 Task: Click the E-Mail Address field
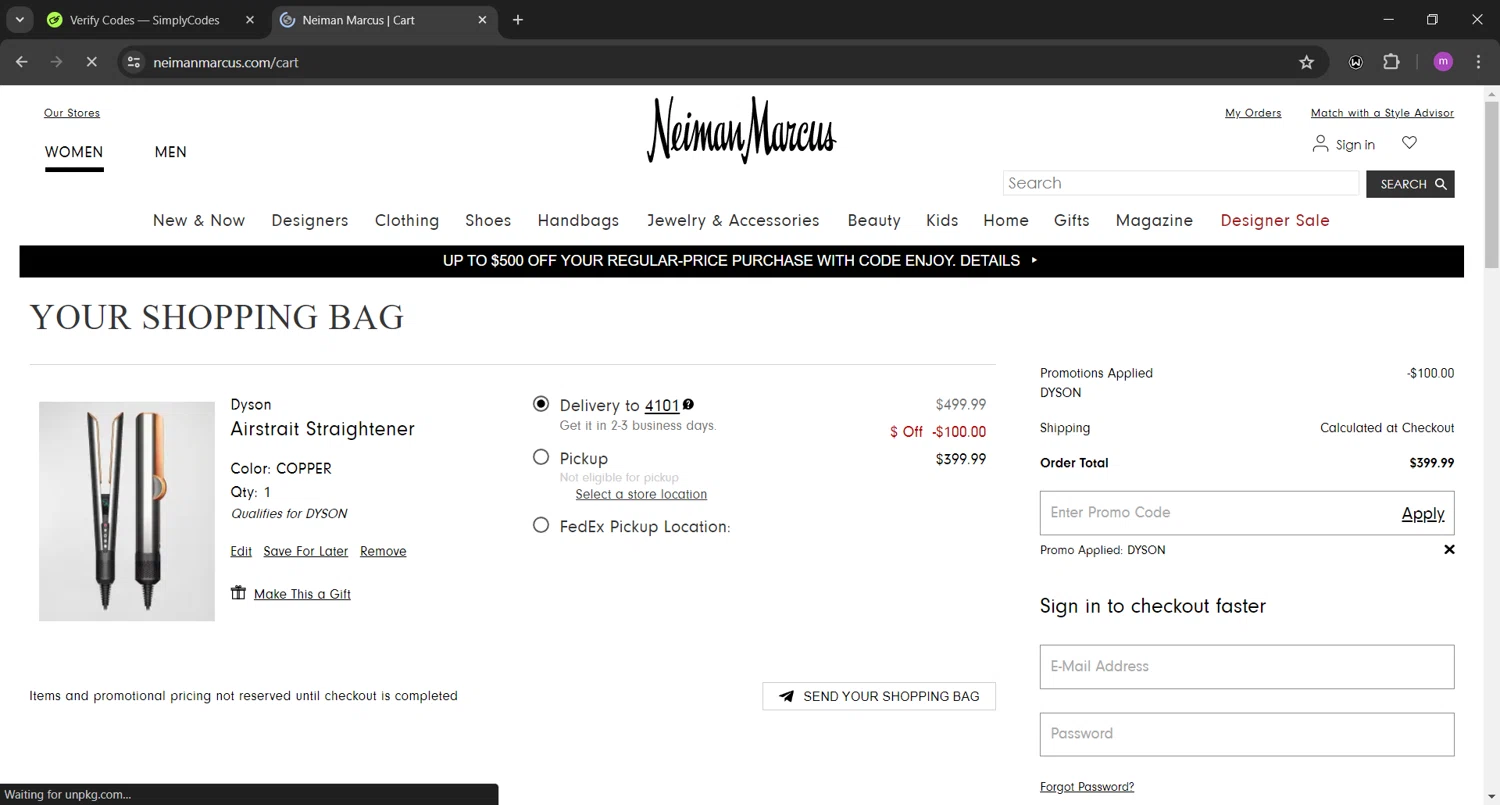tap(1247, 666)
